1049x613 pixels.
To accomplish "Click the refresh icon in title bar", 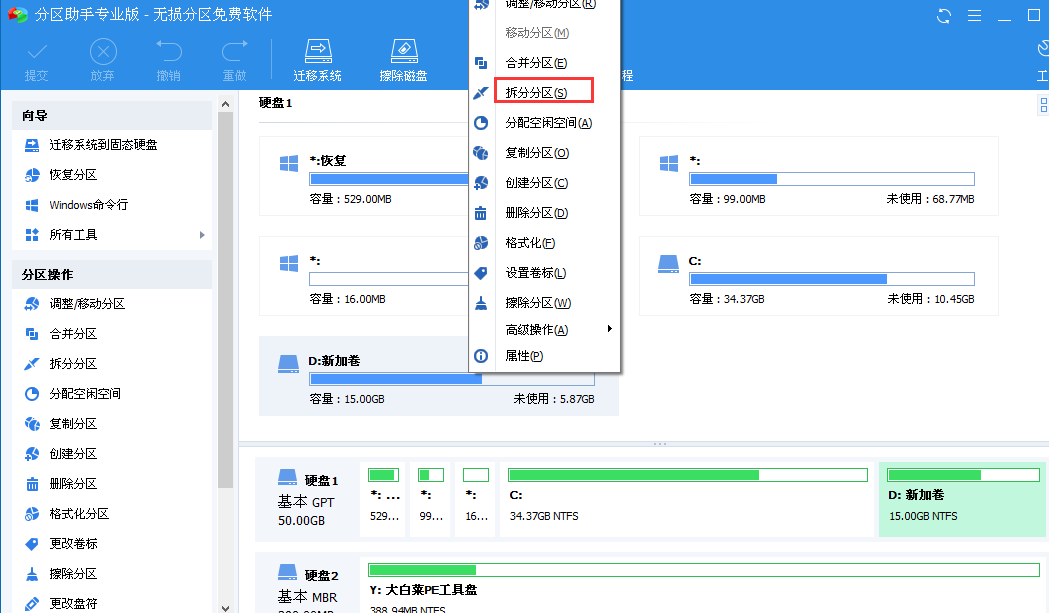I will (x=944, y=15).
